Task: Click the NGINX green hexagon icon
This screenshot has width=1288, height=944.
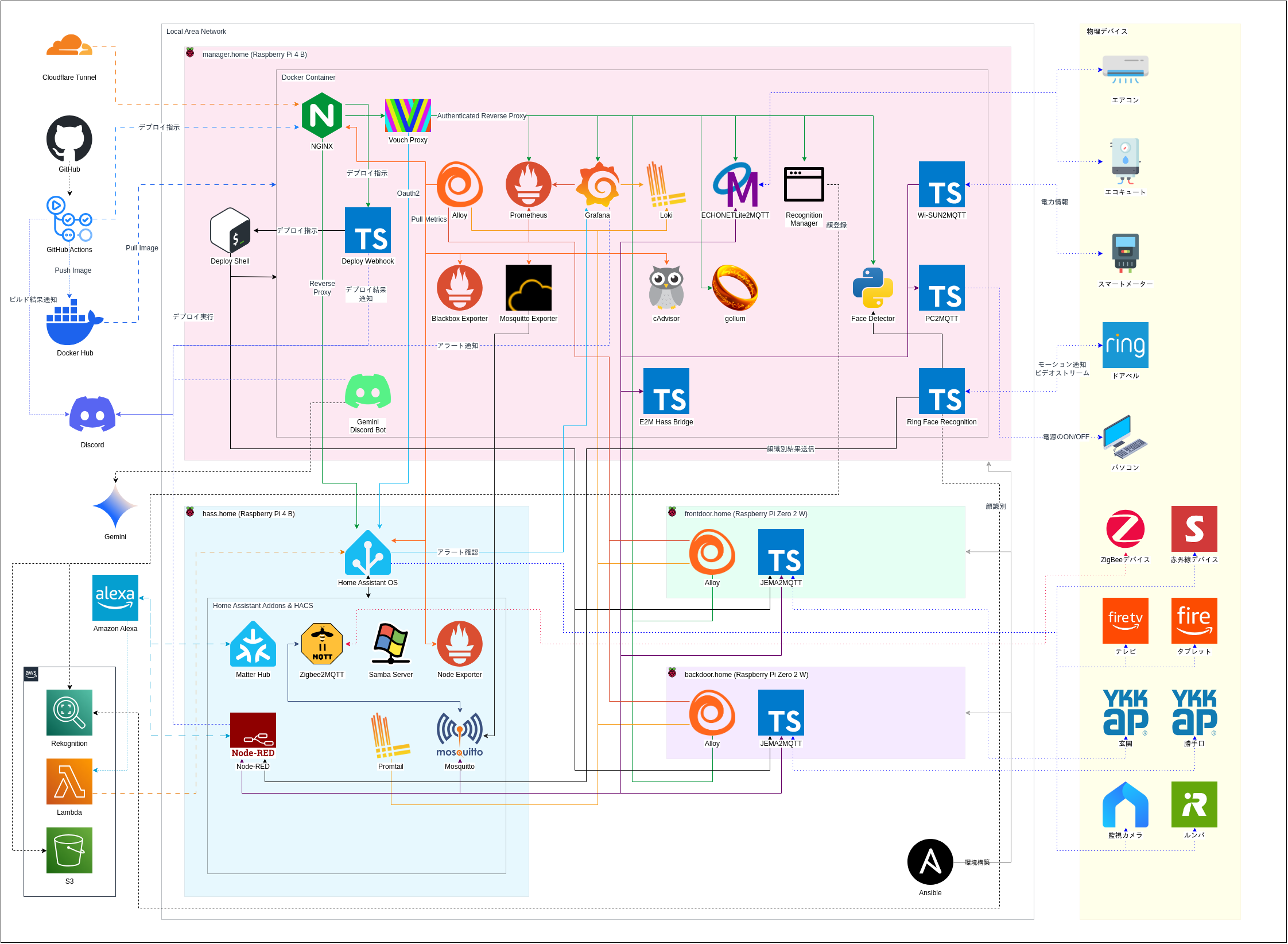Action: [321, 115]
